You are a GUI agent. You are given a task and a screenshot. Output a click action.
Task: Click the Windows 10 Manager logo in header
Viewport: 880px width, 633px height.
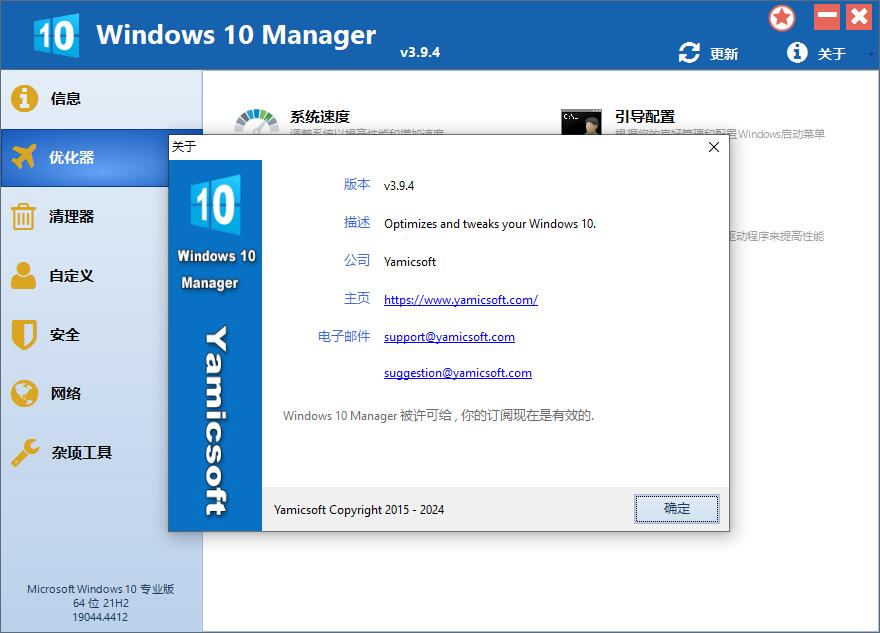pos(56,35)
